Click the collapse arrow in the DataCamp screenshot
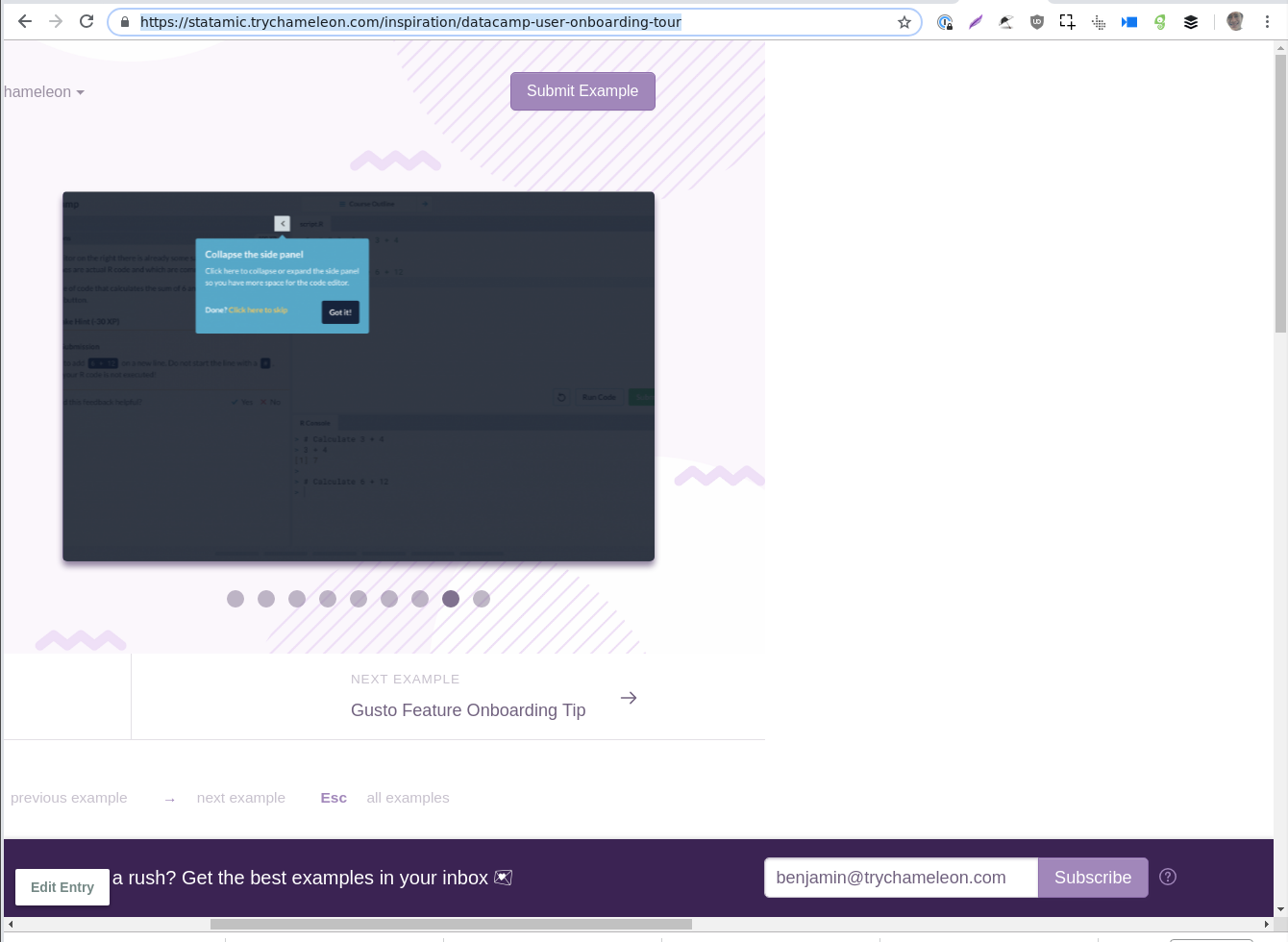This screenshot has height=942, width=1288. tap(282, 223)
